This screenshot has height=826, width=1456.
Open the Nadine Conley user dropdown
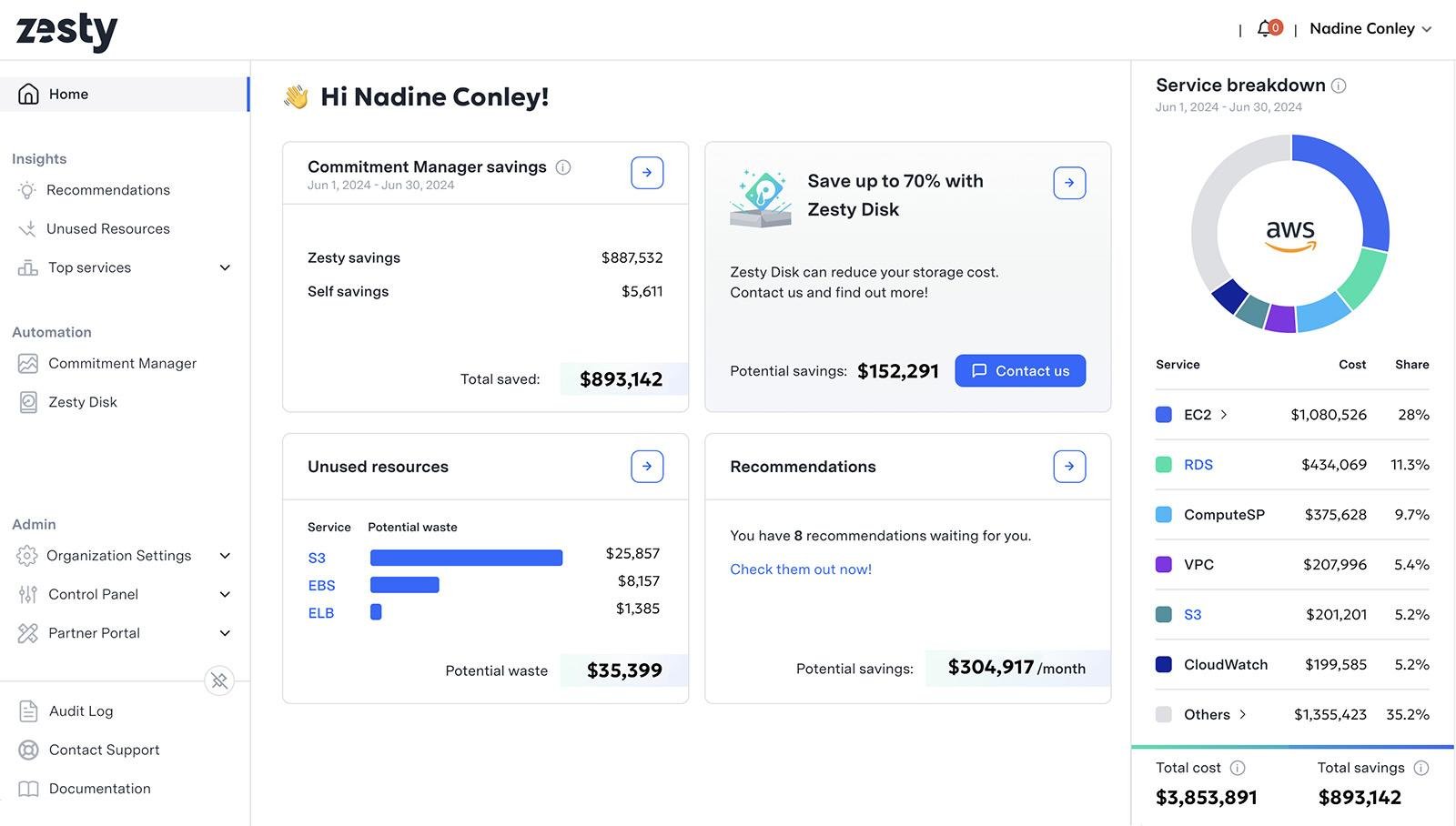(1370, 29)
